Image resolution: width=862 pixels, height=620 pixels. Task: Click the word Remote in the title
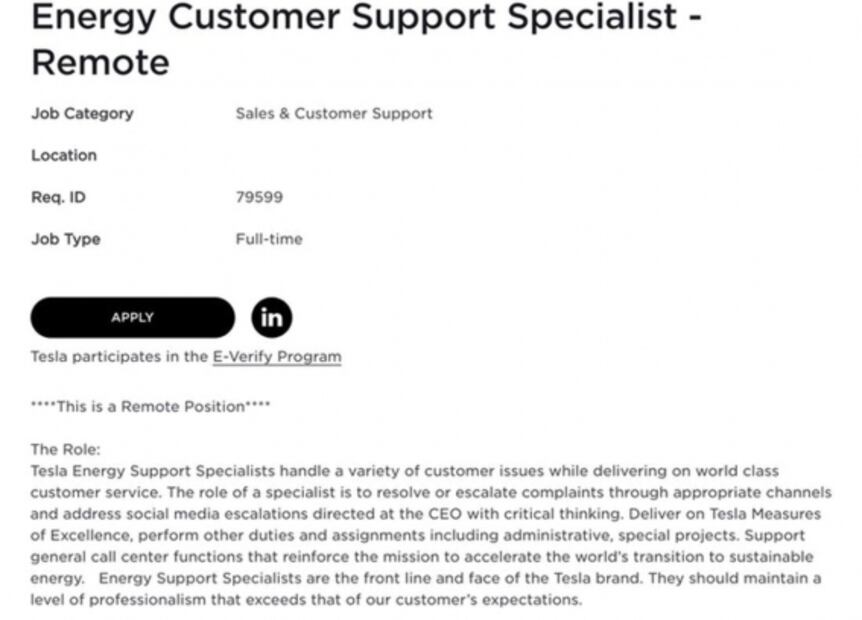point(100,63)
